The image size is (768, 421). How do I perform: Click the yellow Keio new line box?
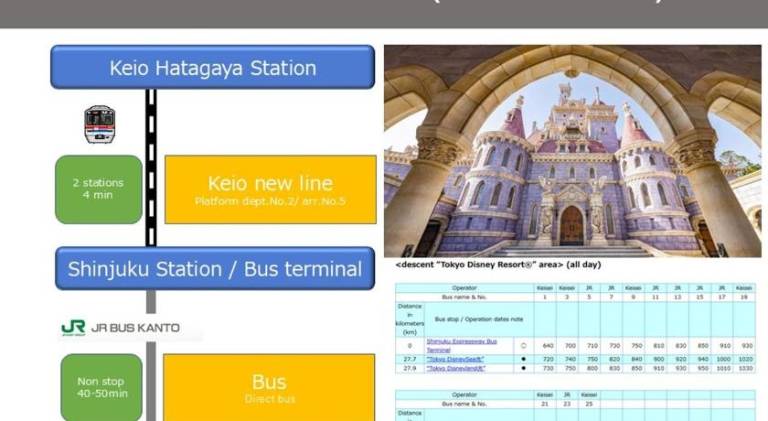(270, 189)
